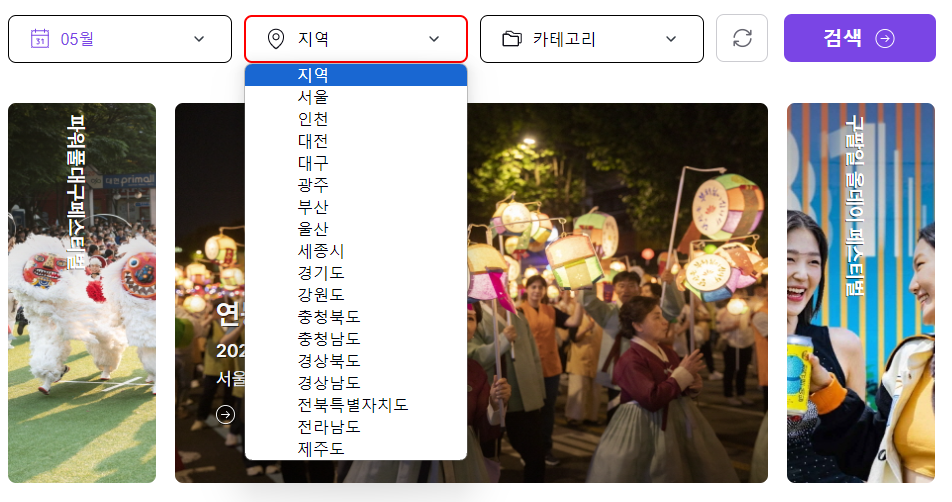
Task: Select 인천 from the region list
Action: tap(356, 118)
